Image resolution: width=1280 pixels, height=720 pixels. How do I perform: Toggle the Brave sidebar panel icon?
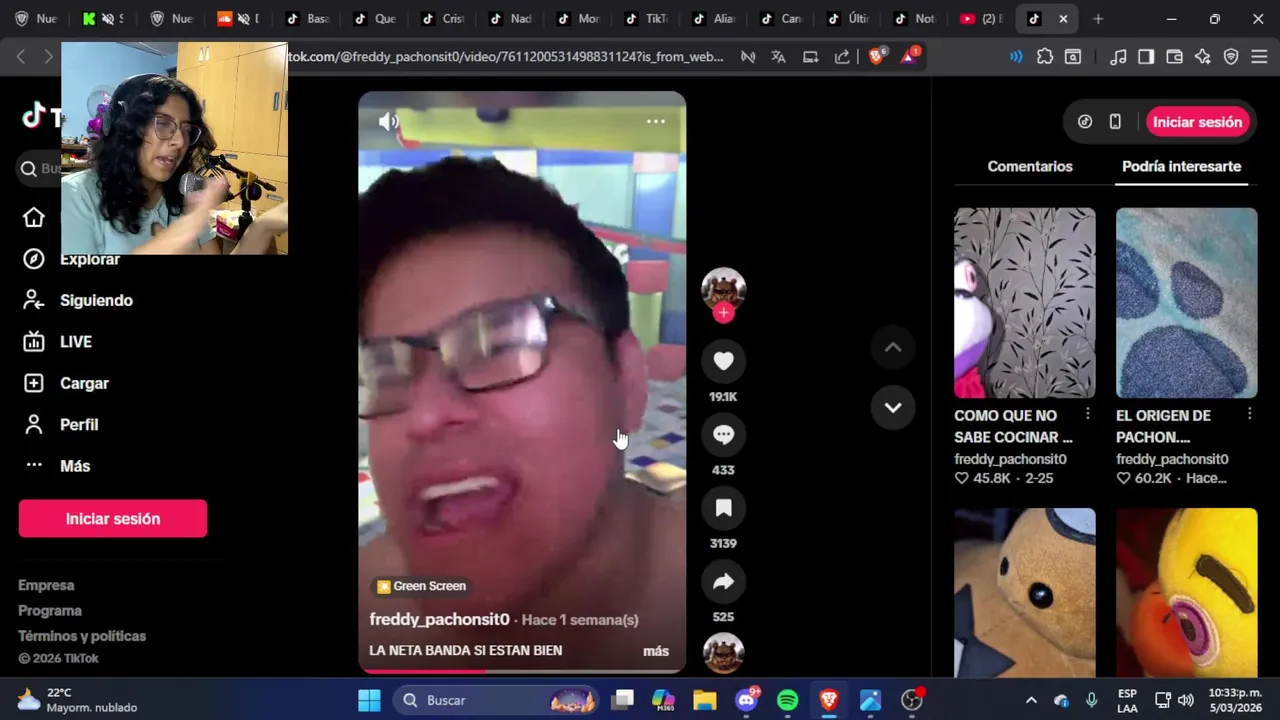coord(1146,57)
